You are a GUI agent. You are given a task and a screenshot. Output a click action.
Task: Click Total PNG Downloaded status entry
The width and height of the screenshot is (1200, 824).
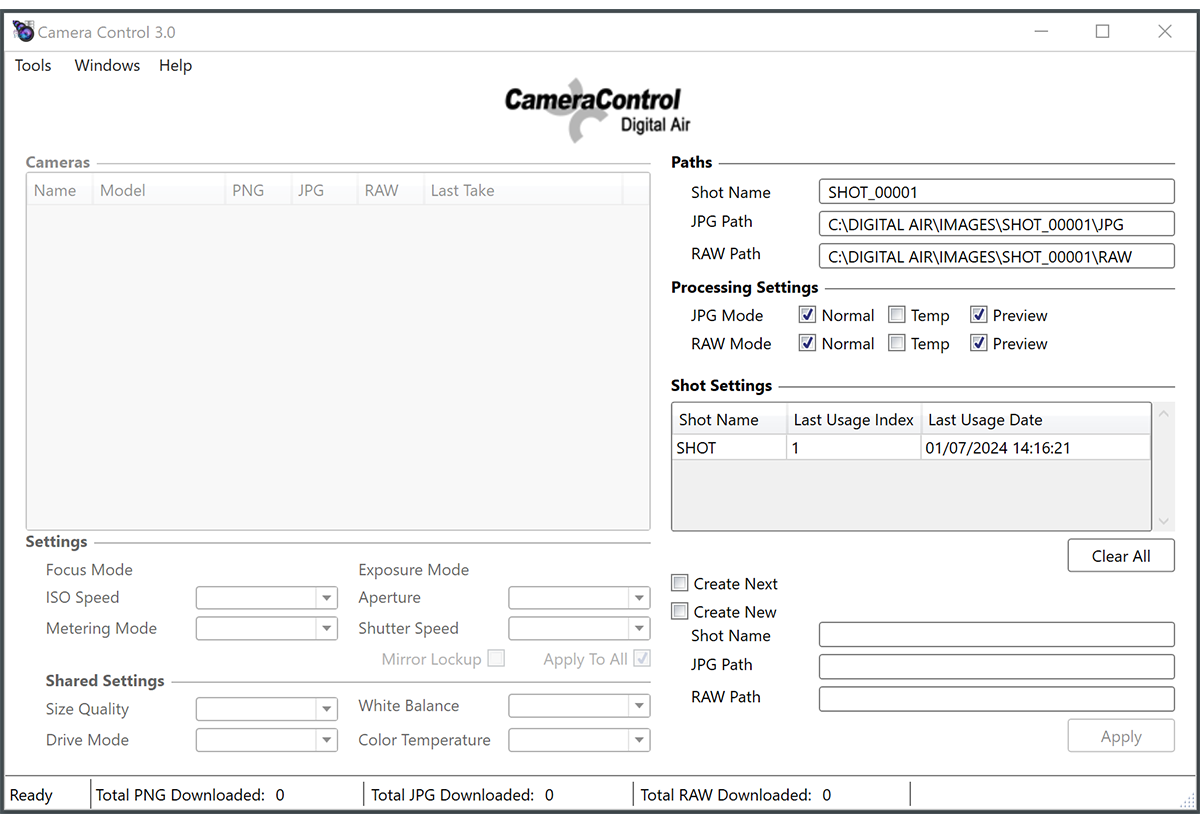tap(190, 795)
